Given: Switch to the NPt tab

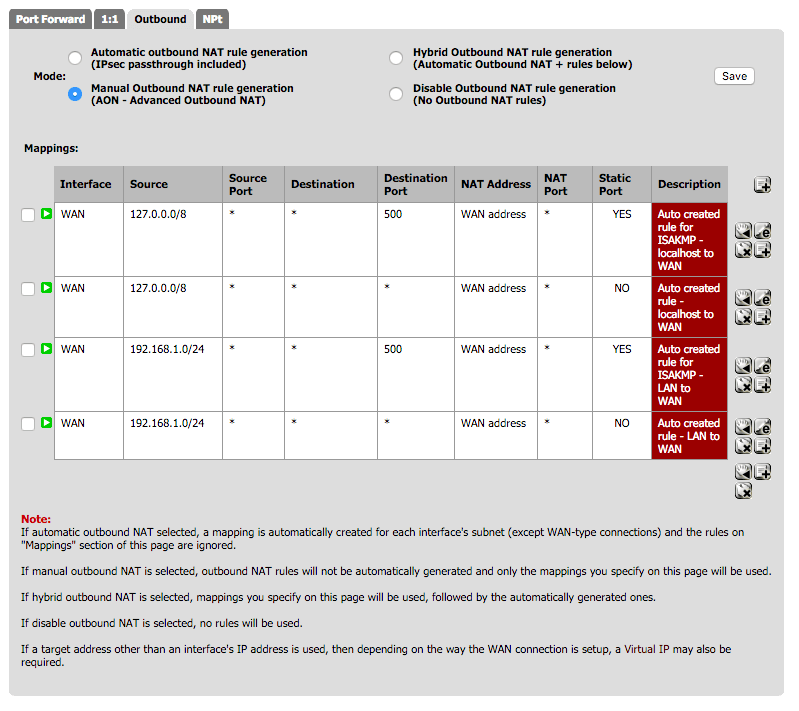Looking at the screenshot, I should pos(212,19).
